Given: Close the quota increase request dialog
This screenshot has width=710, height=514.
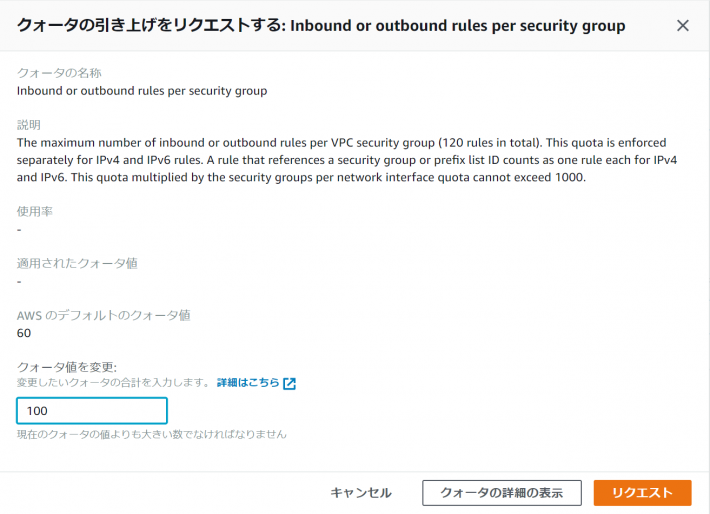Looking at the screenshot, I should coord(682,25).
